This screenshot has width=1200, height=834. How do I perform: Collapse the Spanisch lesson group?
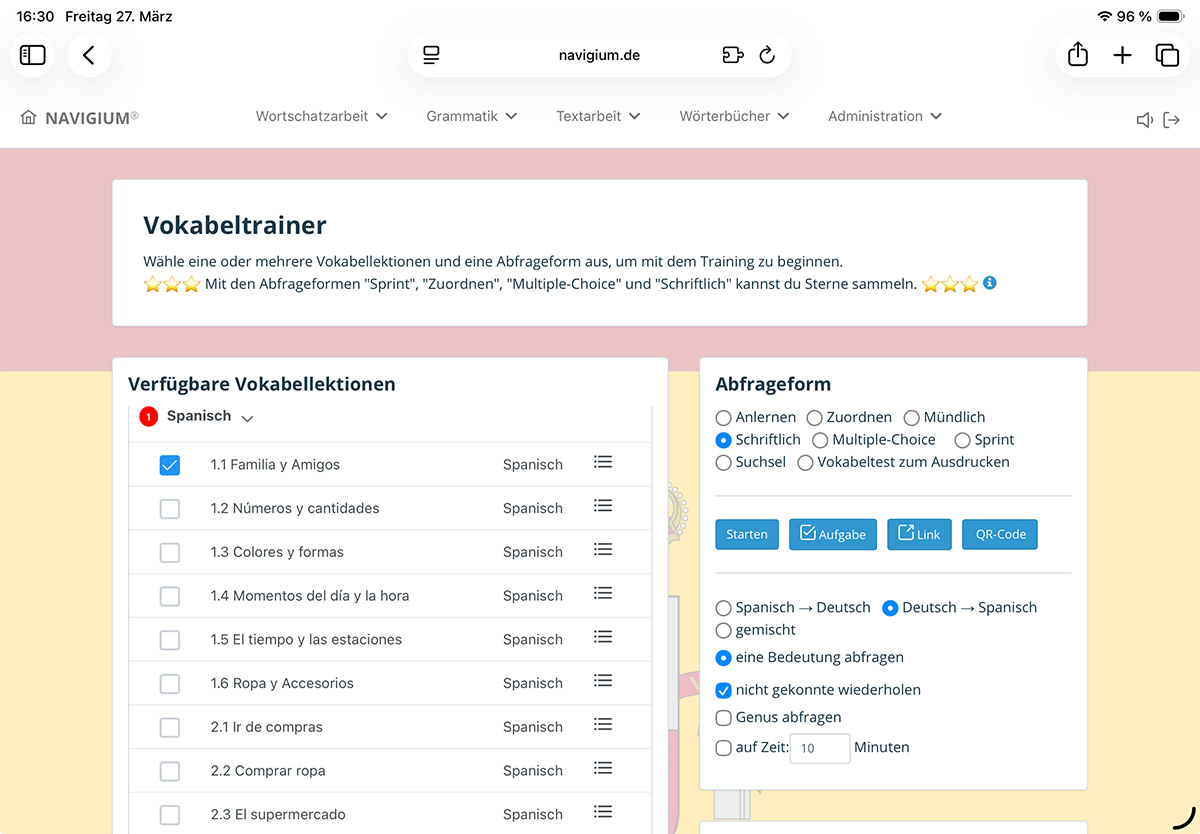(247, 418)
